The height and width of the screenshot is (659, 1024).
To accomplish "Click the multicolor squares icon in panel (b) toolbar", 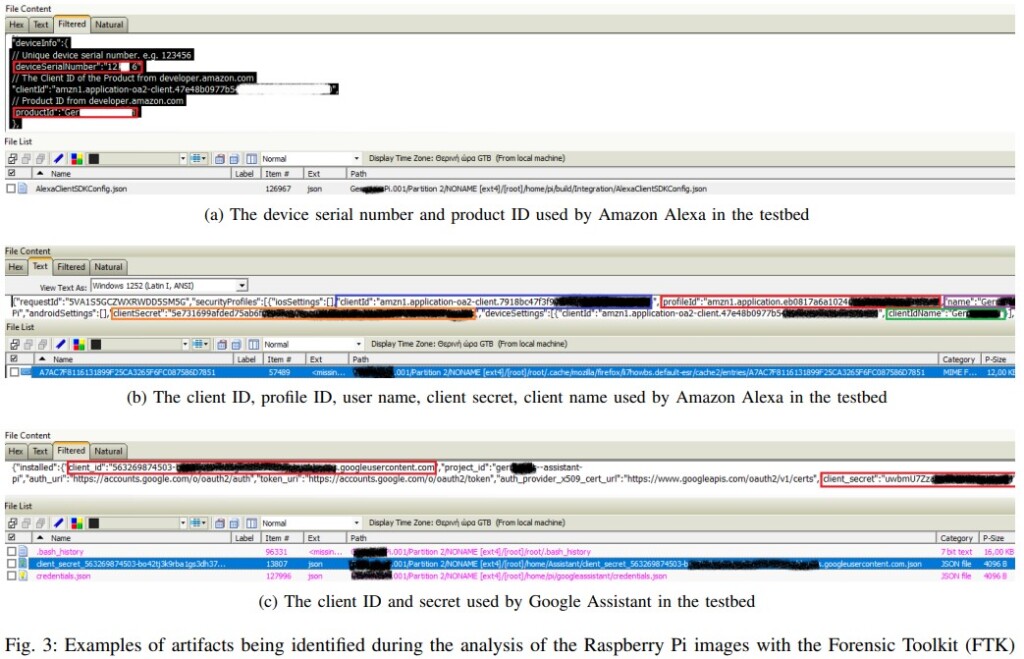I will tap(78, 344).
